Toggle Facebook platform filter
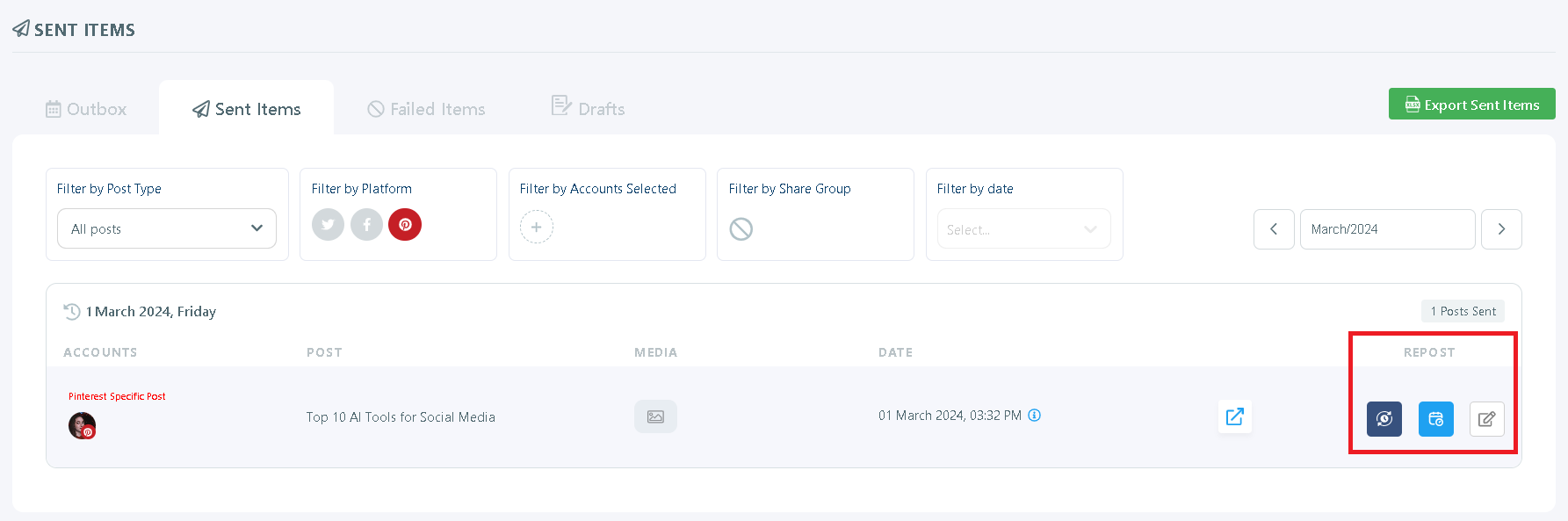1568x521 pixels. tap(366, 225)
